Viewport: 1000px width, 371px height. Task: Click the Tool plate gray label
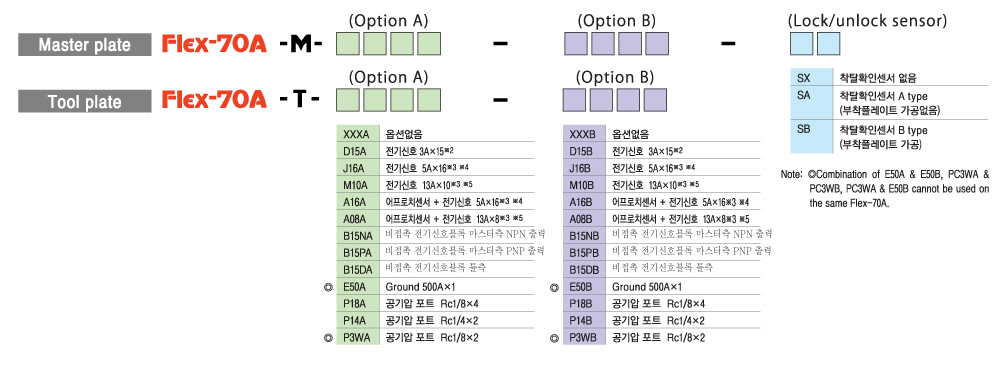(85, 102)
